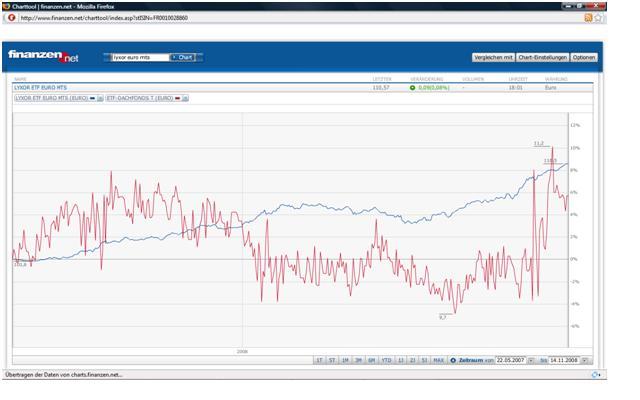This screenshot has height=400, width=640.
Task: Click the ETF-DACHFONDS T (EURO) legend label
Action: tap(140, 98)
